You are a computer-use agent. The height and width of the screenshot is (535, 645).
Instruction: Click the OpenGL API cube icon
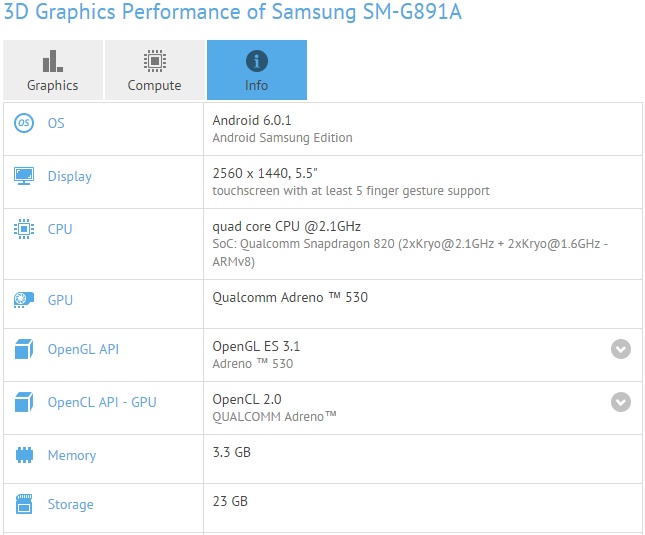[24, 349]
